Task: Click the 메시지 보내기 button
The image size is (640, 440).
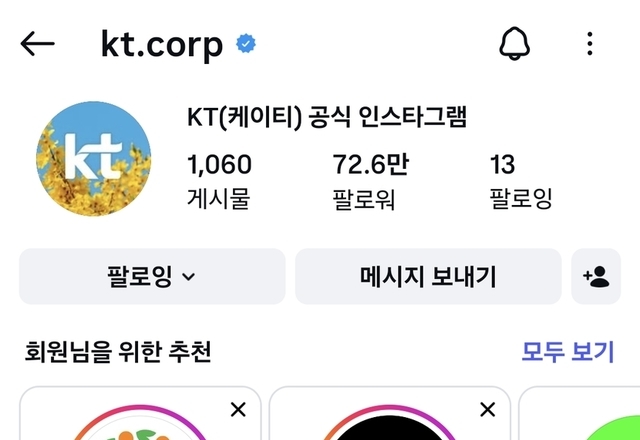Action: [428, 276]
